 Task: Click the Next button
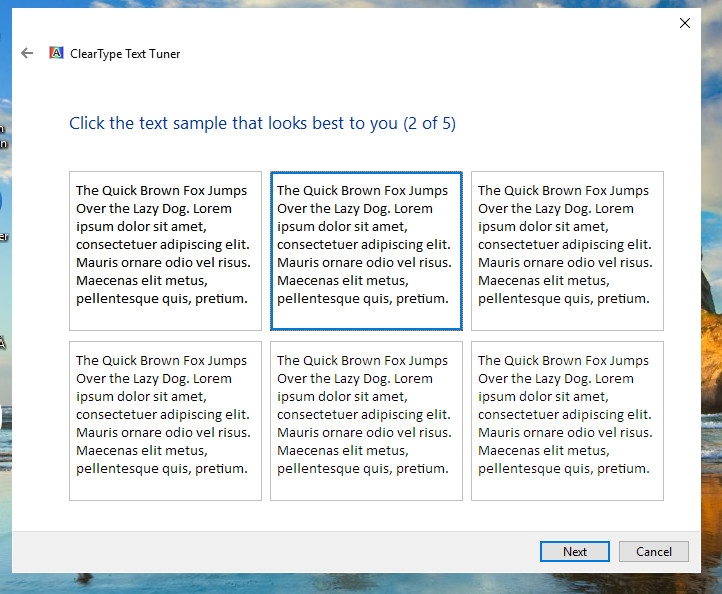tap(575, 551)
